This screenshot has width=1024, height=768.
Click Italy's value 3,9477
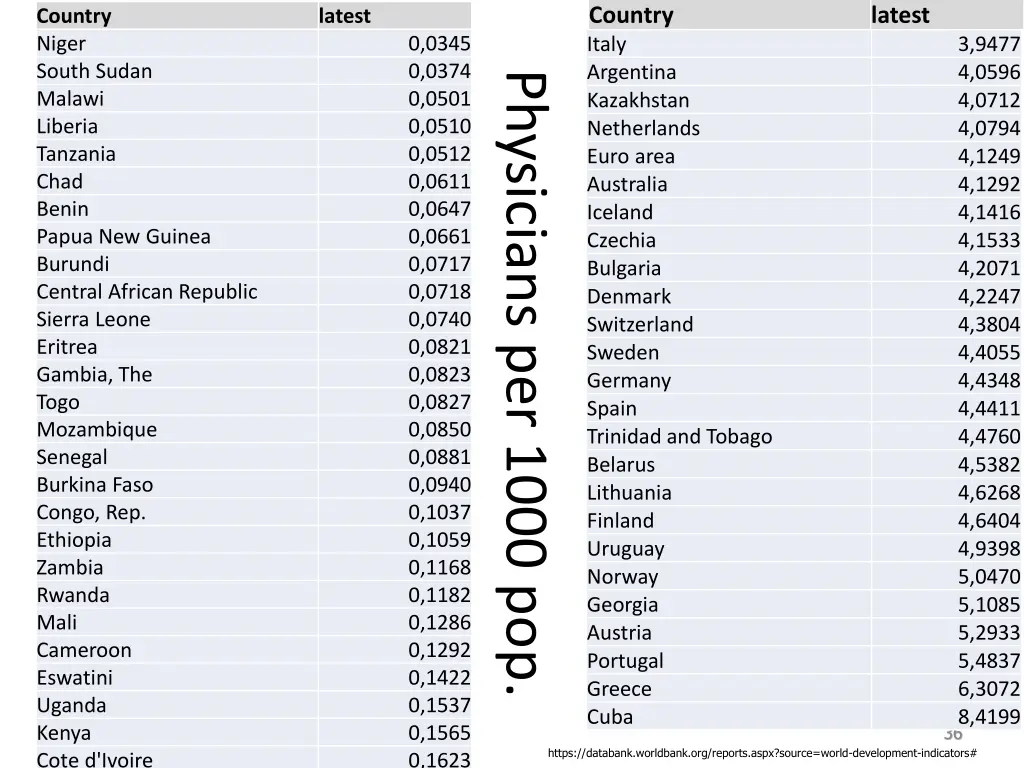[x=947, y=44]
